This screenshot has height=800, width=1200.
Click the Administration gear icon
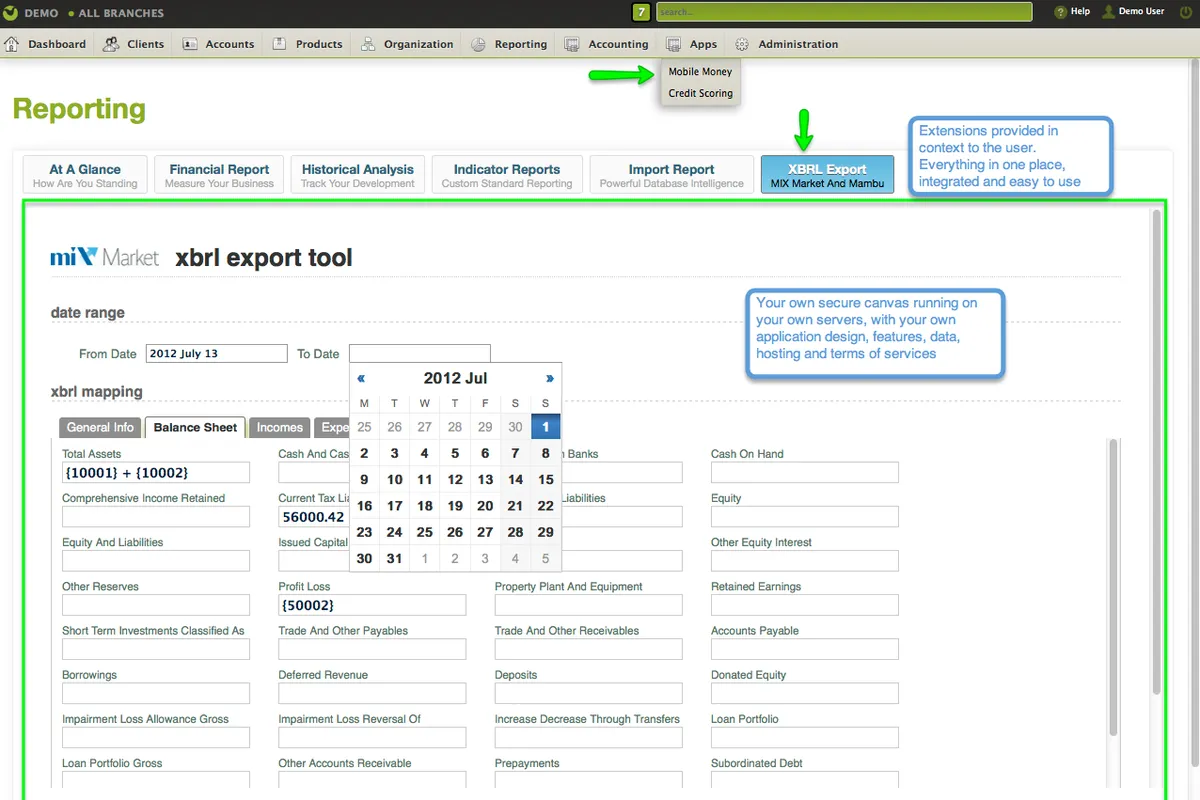(x=742, y=44)
